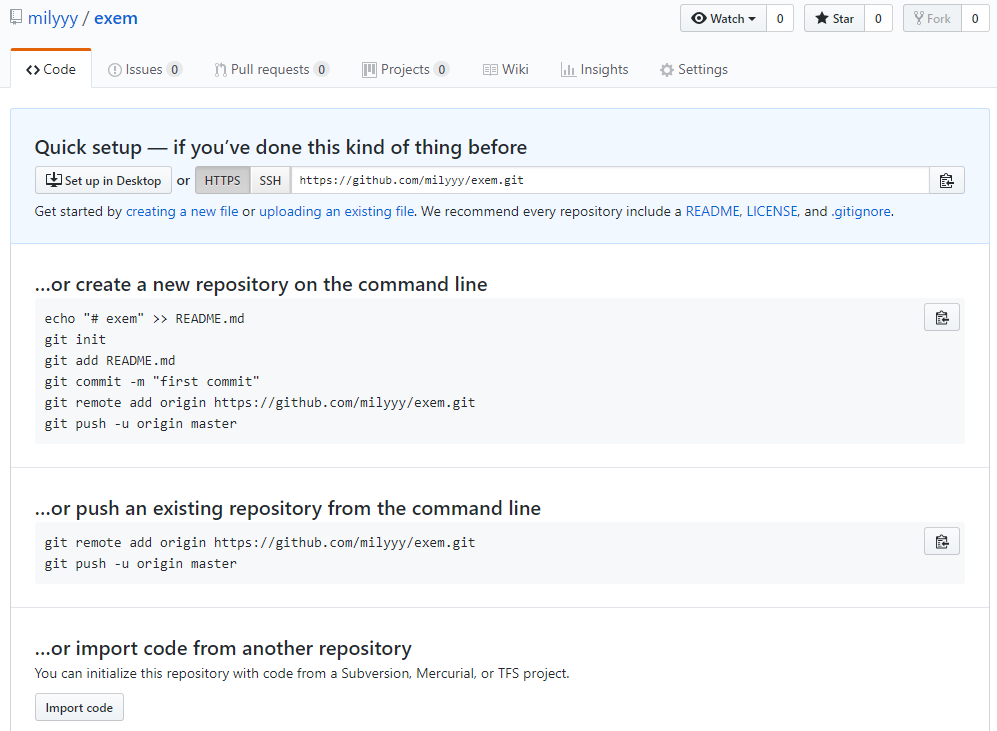Follow the 'uploading an existing file' link
This screenshot has width=997, height=731.
click(336, 211)
